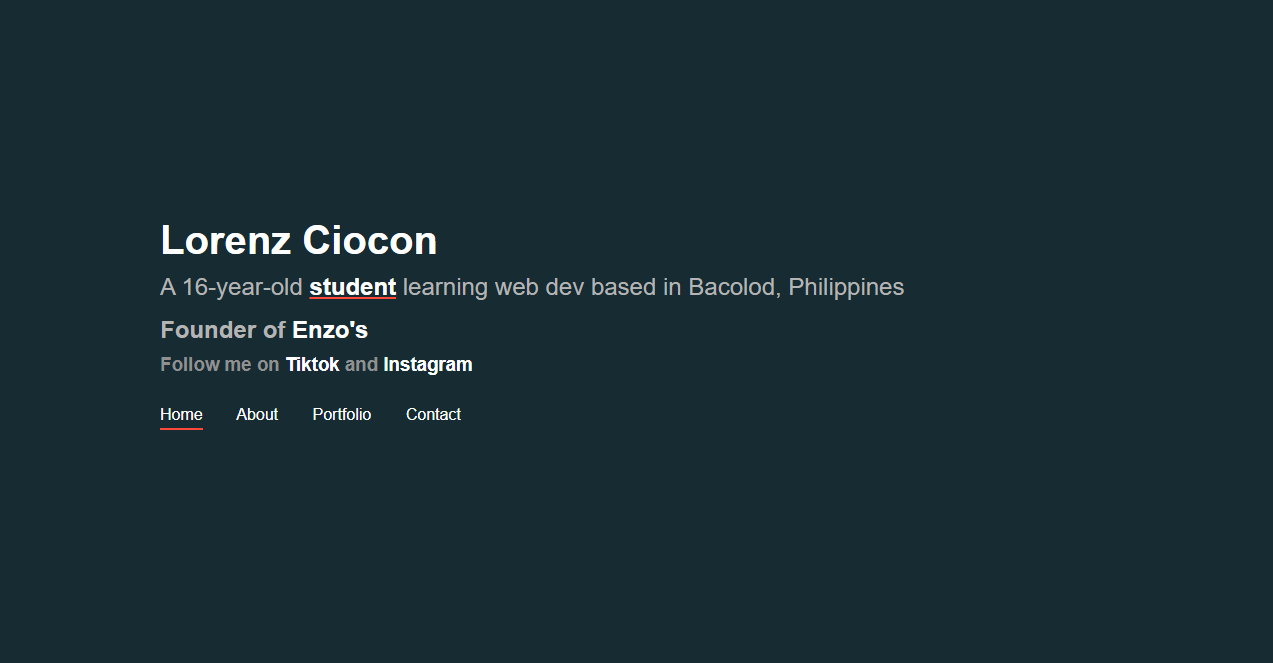Click the red underline beneath student

[x=353, y=298]
